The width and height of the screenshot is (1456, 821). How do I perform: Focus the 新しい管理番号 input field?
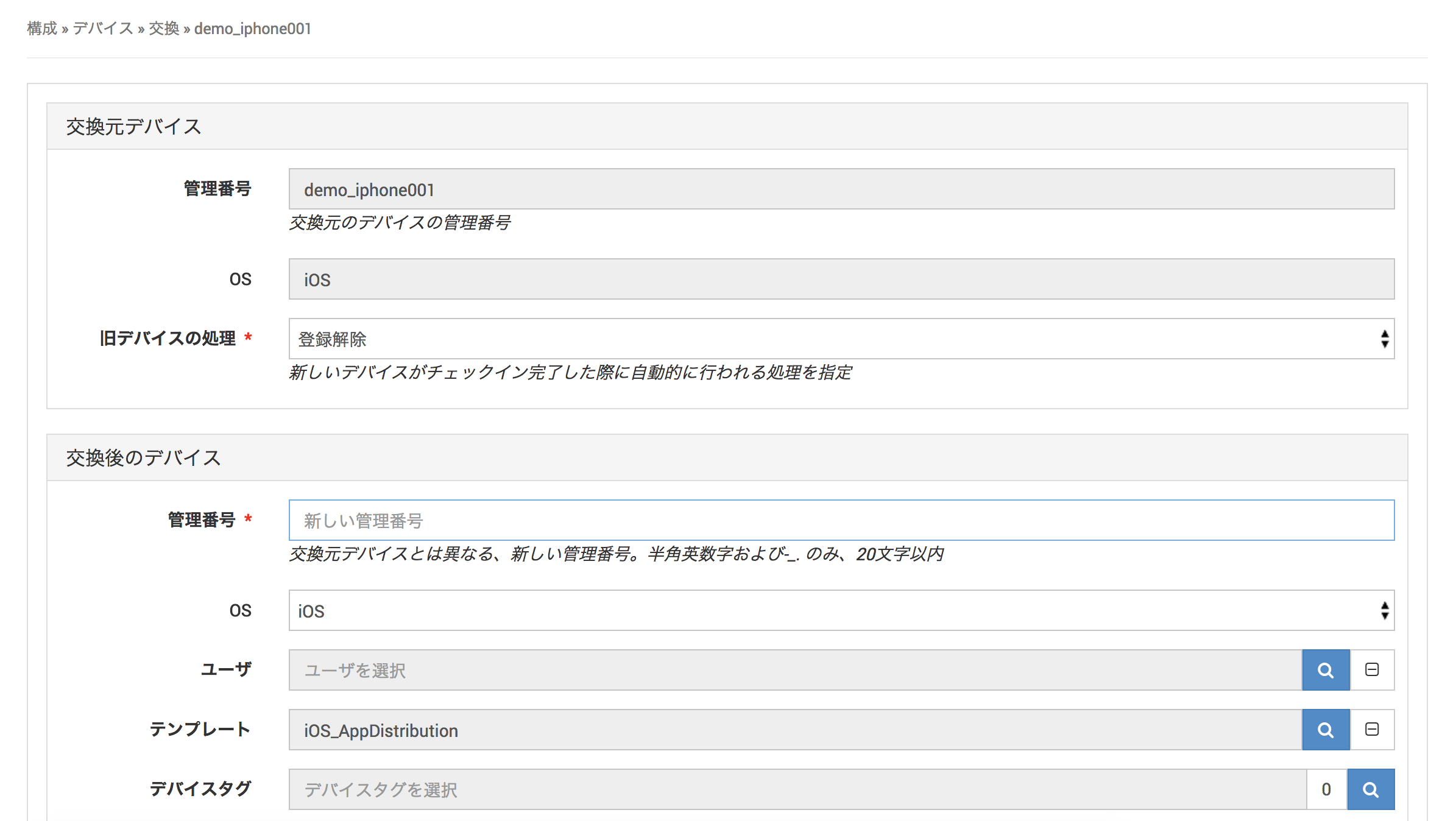(841, 520)
